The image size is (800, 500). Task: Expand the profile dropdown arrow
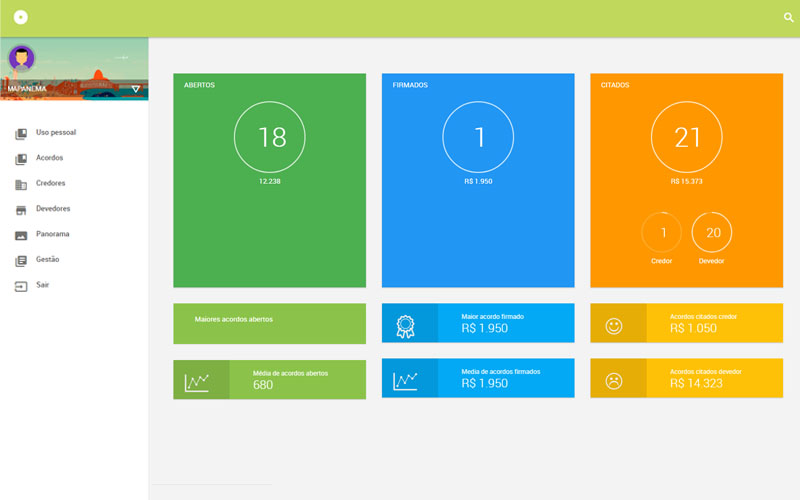[x=136, y=89]
